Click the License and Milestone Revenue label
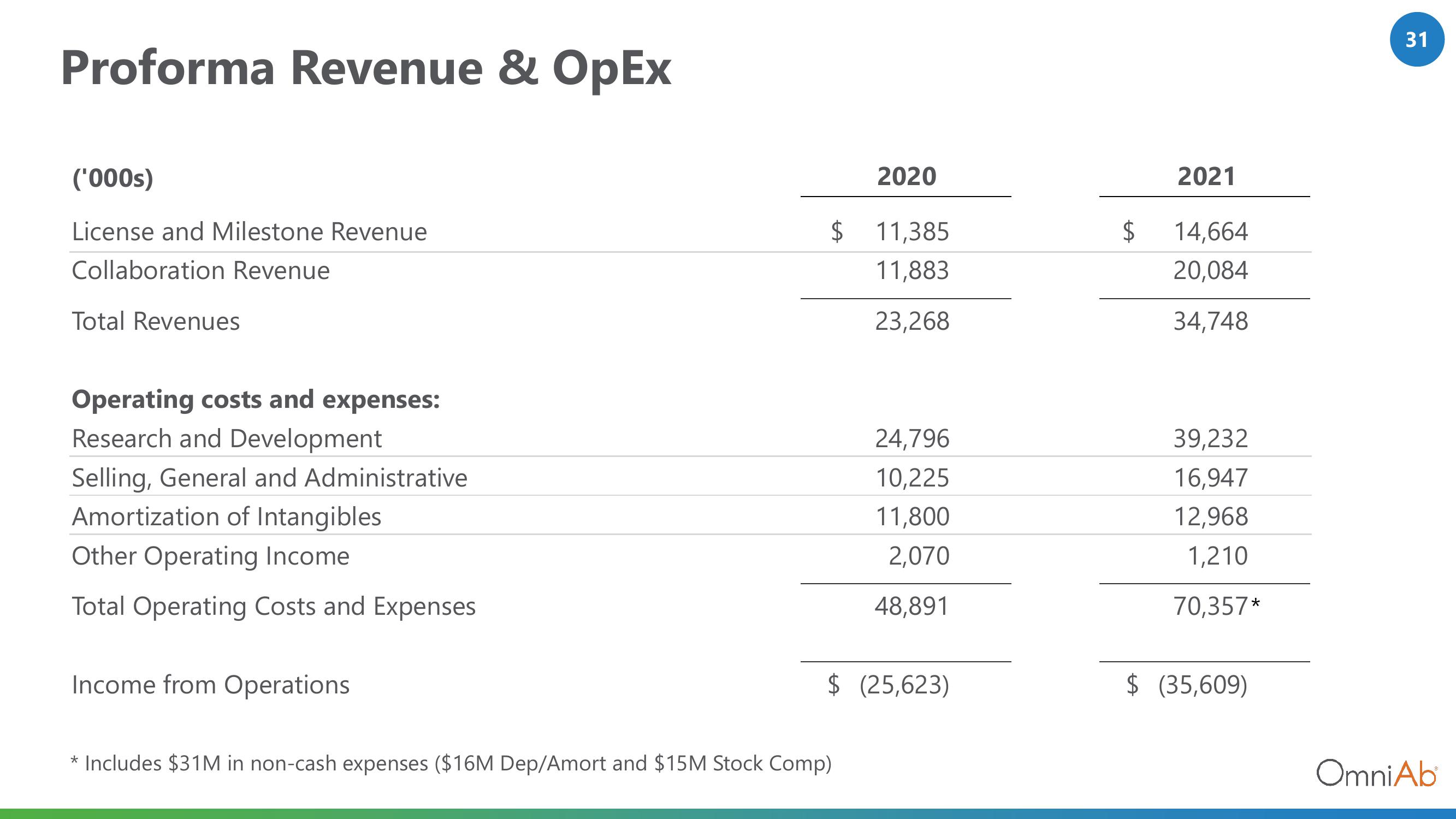This screenshot has width=1456, height=819. tap(249, 232)
